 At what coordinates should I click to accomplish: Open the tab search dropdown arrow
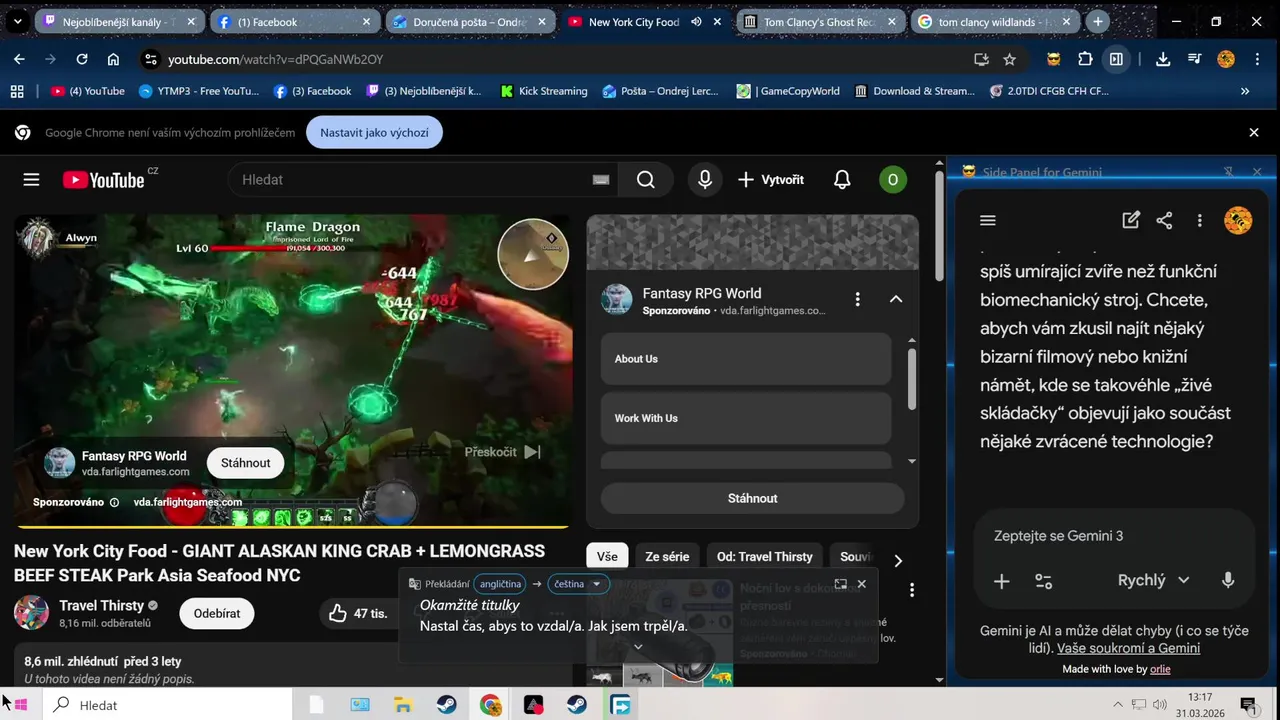pos(18,21)
